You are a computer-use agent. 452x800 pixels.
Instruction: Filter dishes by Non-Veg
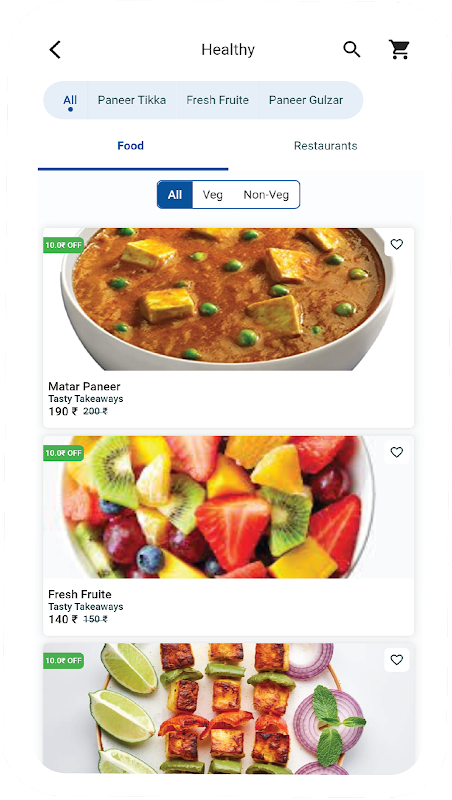266,194
